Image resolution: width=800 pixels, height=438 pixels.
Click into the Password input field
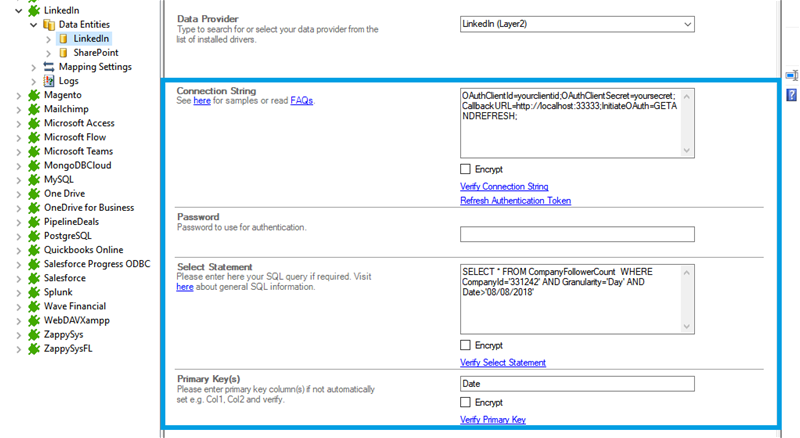point(577,234)
